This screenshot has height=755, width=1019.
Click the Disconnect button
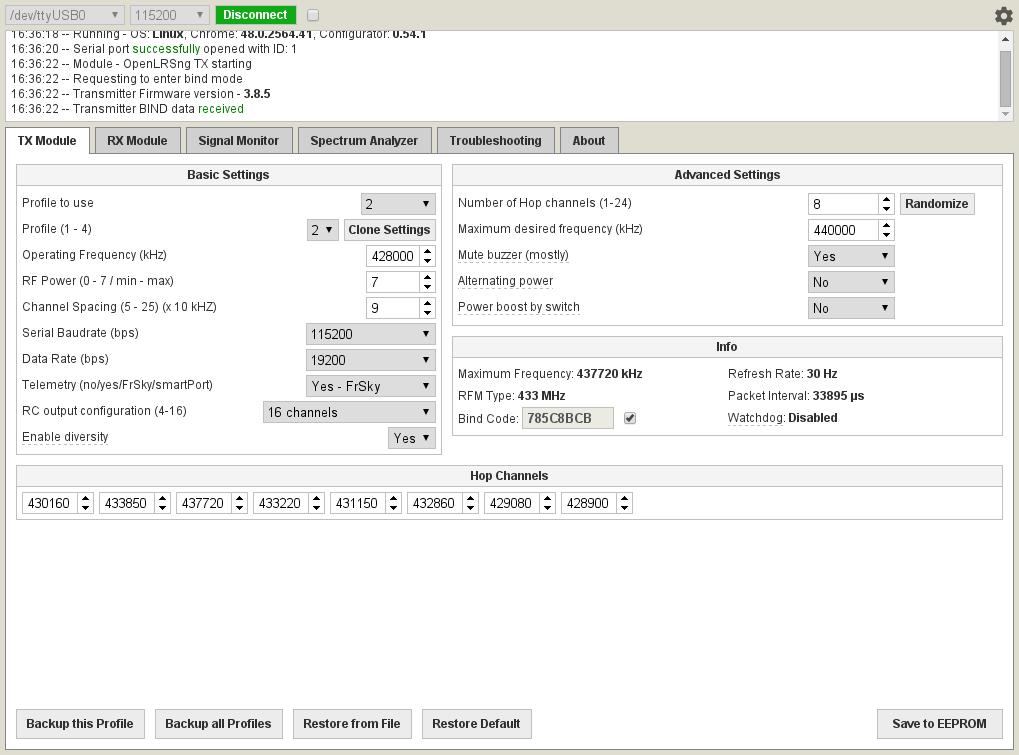(255, 15)
